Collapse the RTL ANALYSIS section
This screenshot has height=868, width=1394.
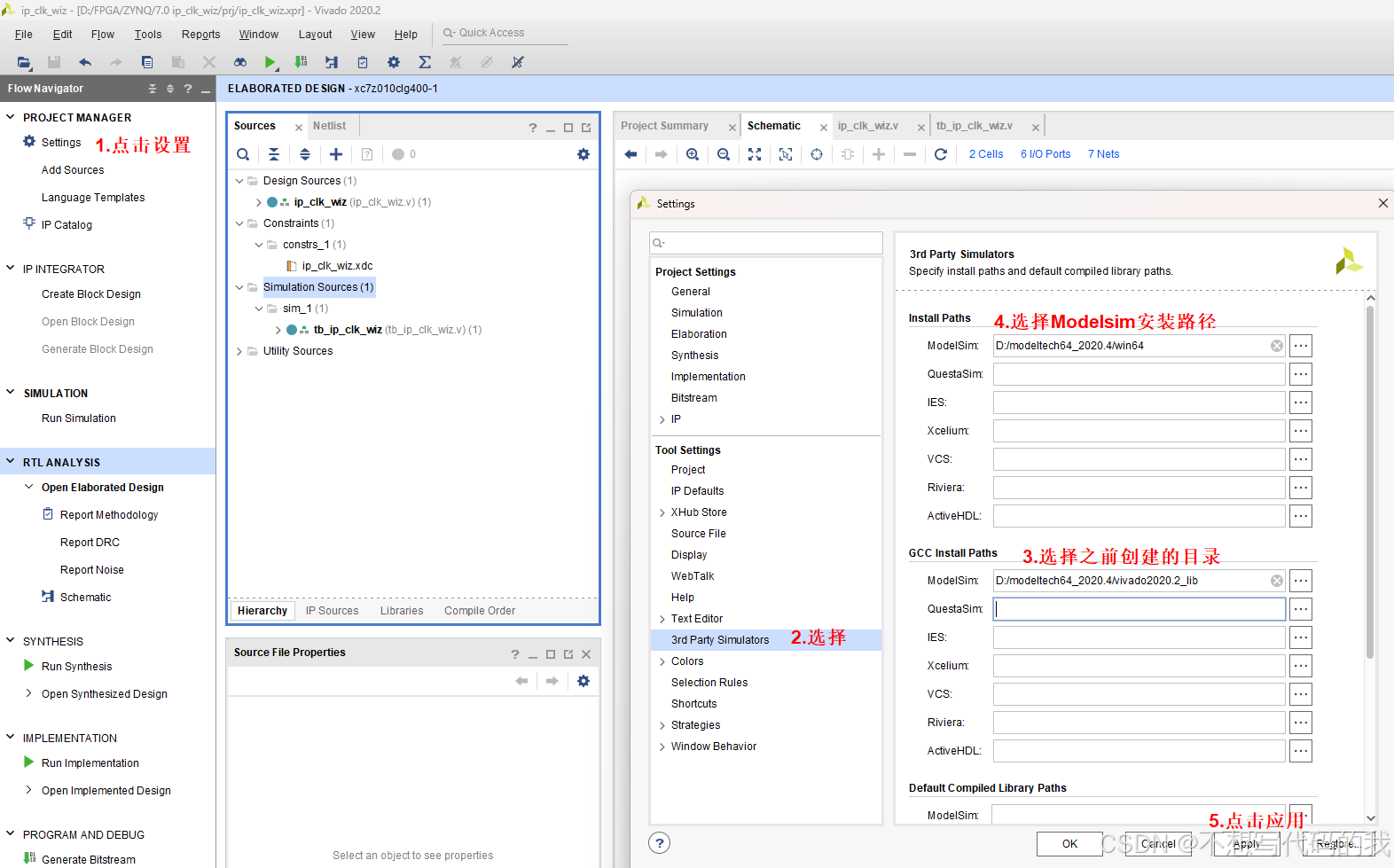(11, 462)
